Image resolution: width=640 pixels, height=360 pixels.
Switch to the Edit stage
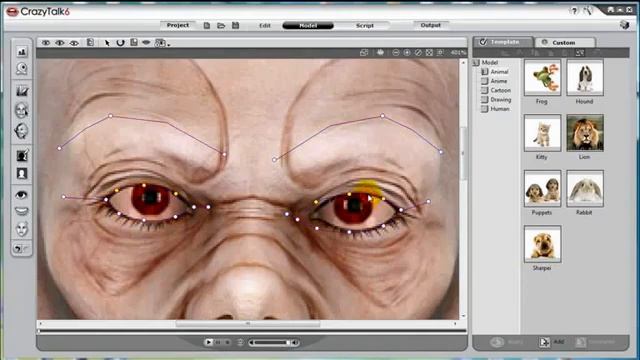(264, 25)
